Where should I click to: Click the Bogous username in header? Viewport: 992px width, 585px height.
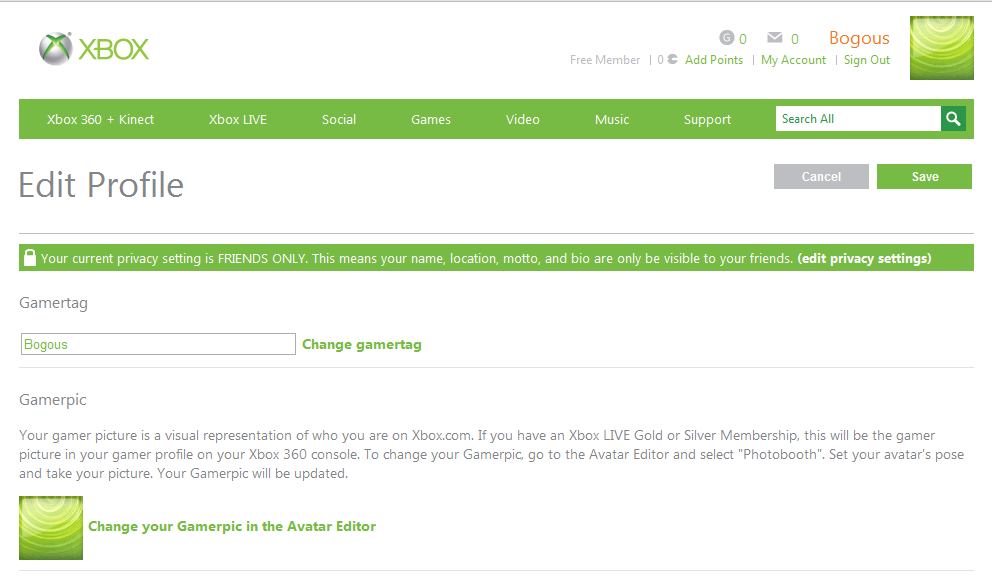(859, 38)
